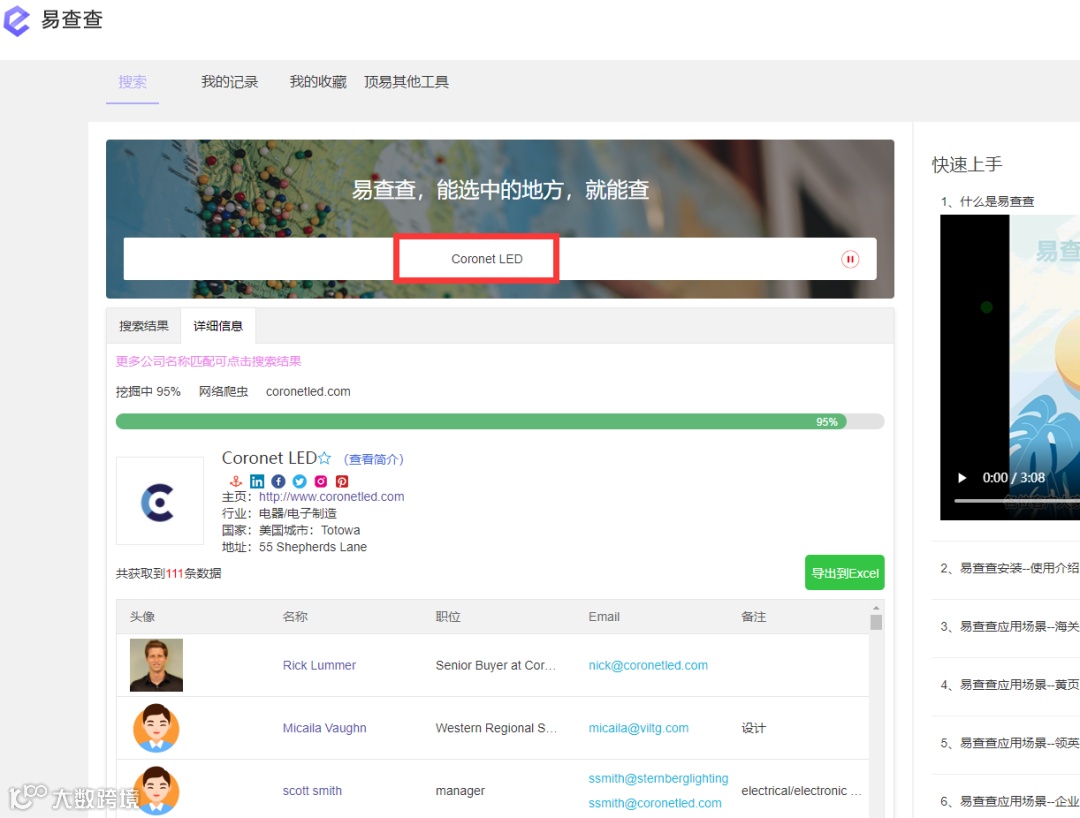This screenshot has height=818, width=1080.
Task: Click the ssmith@sternberglighting email
Action: pyautogui.click(x=658, y=778)
